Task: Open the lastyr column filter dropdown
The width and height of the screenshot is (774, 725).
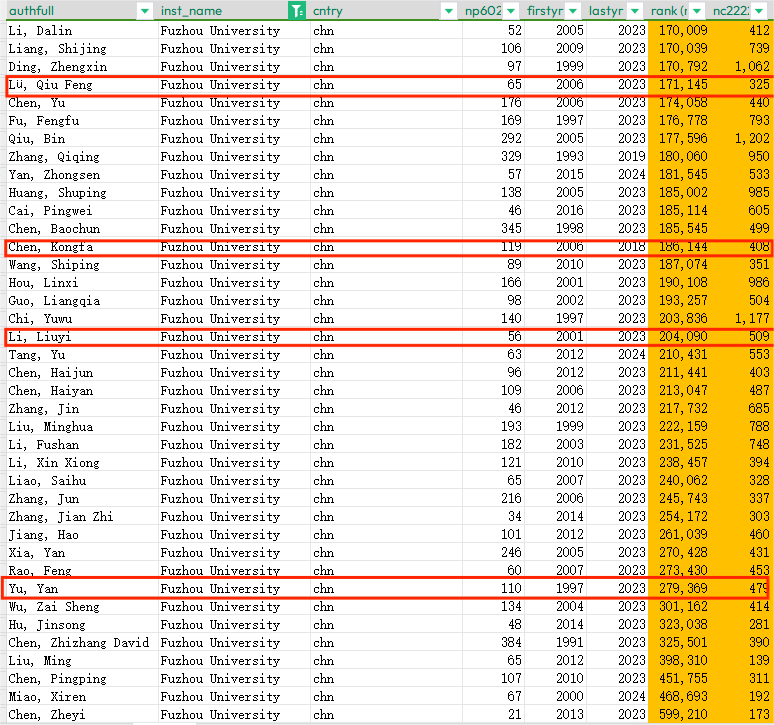Action: (x=636, y=11)
